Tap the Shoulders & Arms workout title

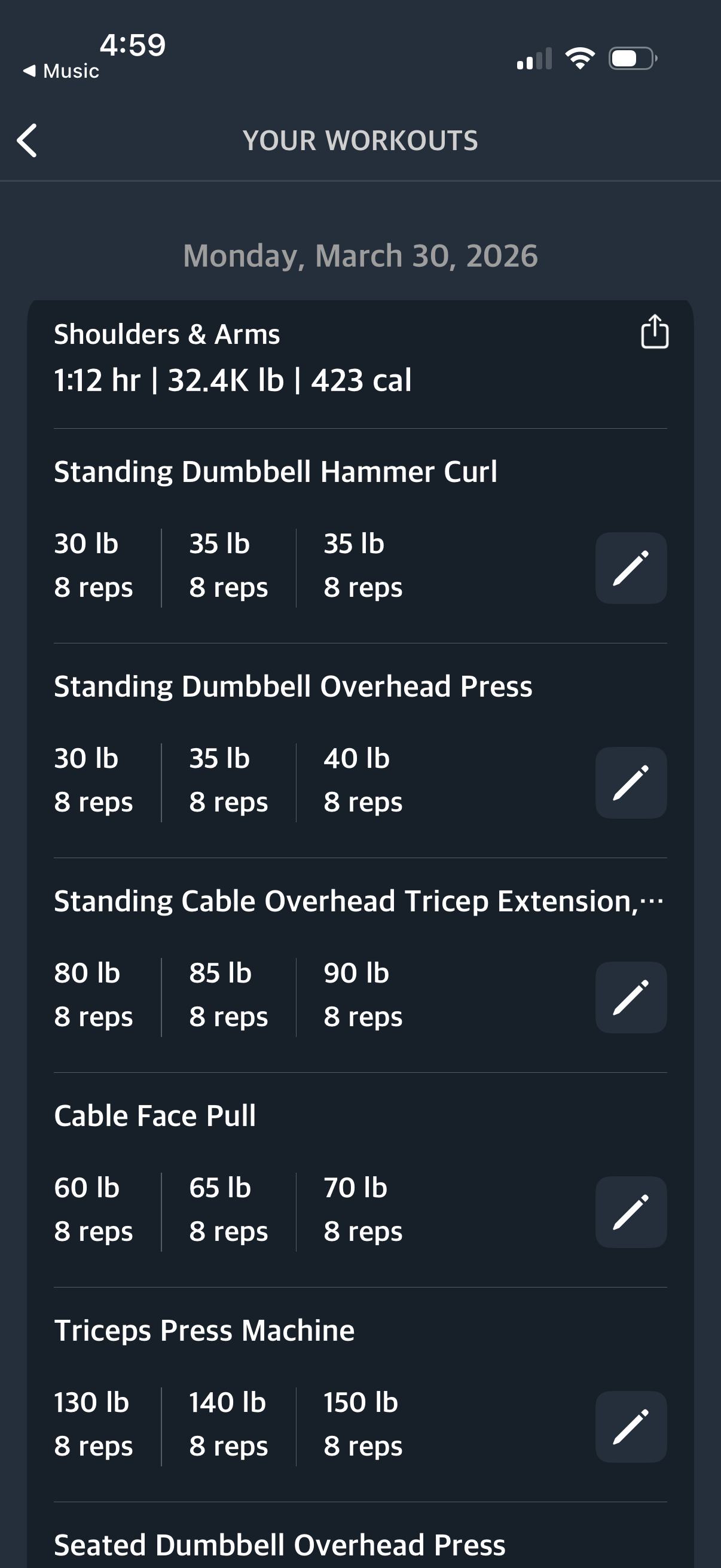click(167, 334)
